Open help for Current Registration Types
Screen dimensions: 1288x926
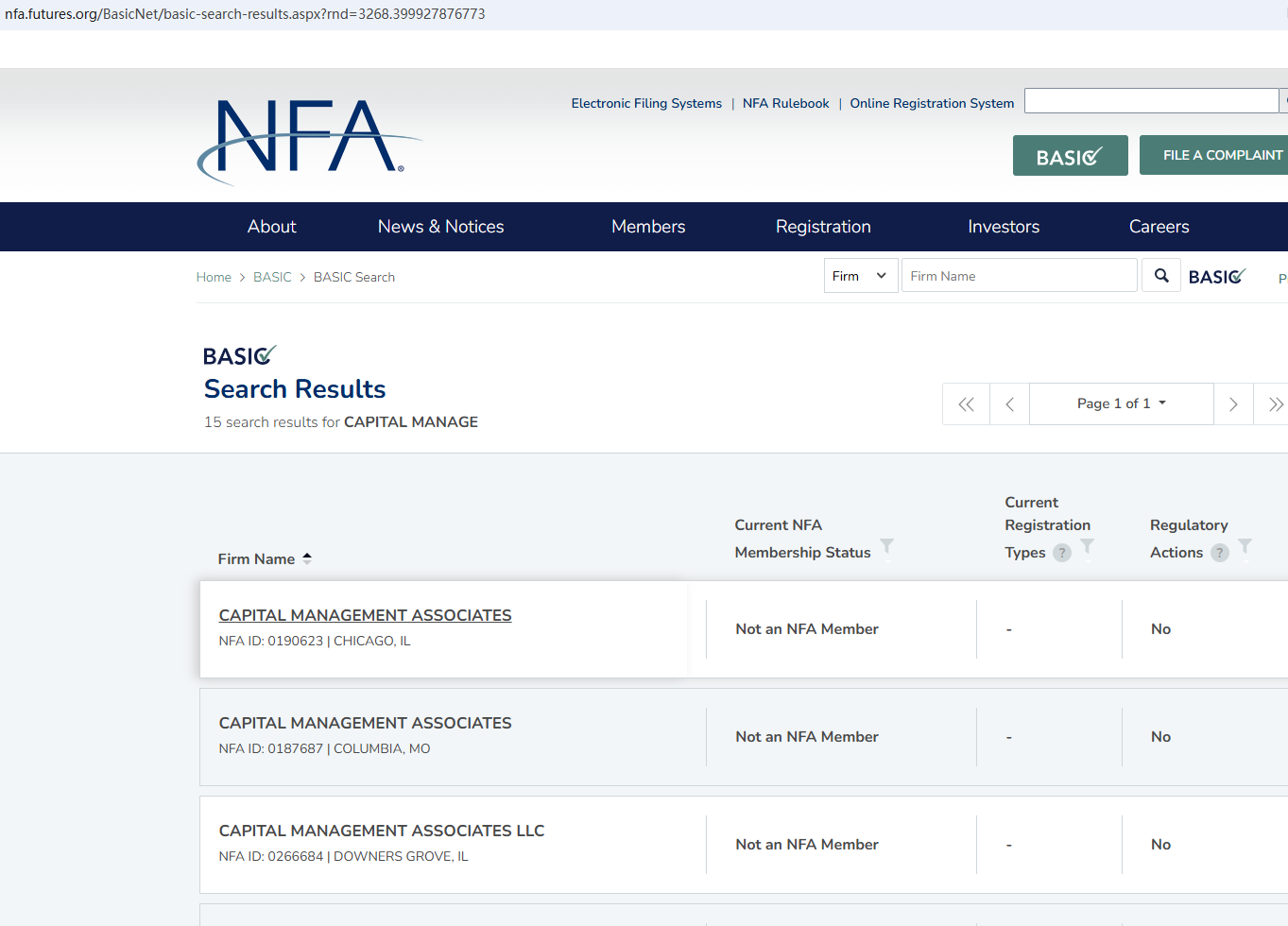(1062, 553)
